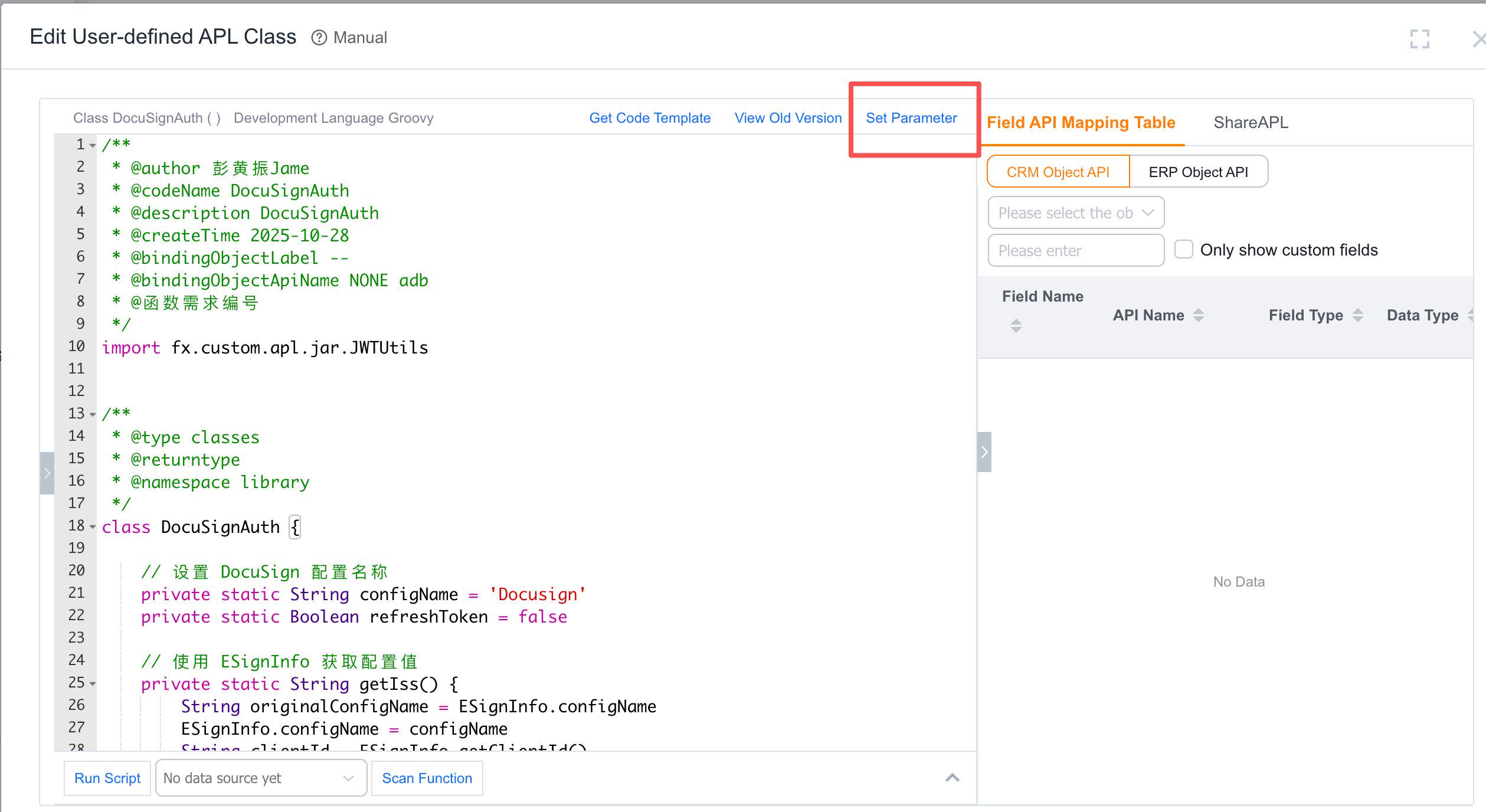Focus the 'Please enter' search field
1486x812 pixels.
(1076, 250)
